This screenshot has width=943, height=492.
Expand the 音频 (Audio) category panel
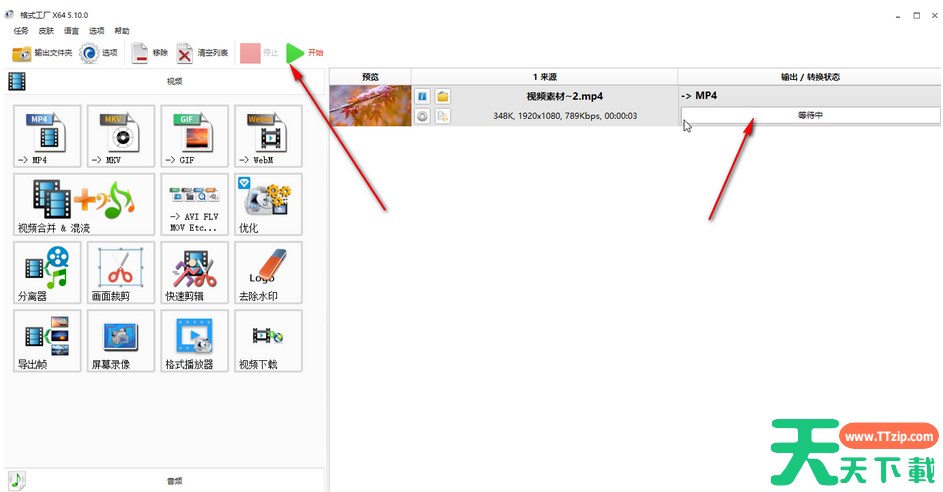[165, 481]
